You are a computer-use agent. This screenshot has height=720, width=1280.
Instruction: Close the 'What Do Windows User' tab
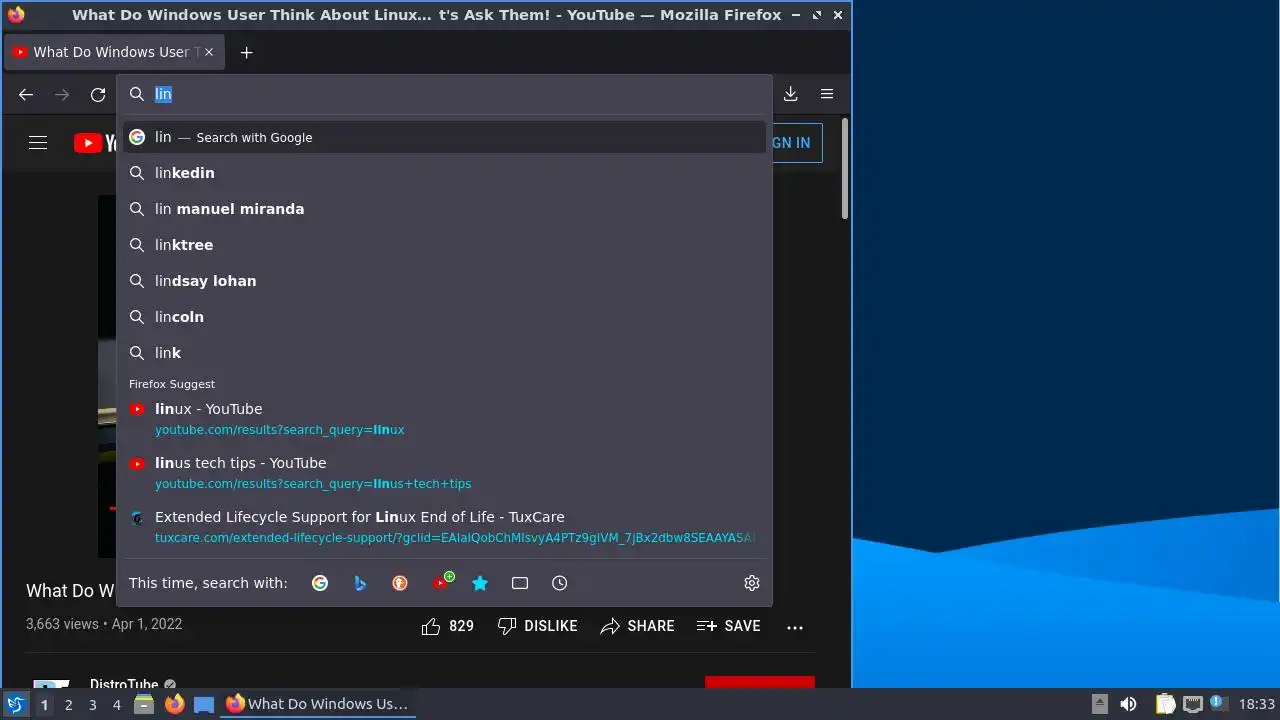[209, 52]
